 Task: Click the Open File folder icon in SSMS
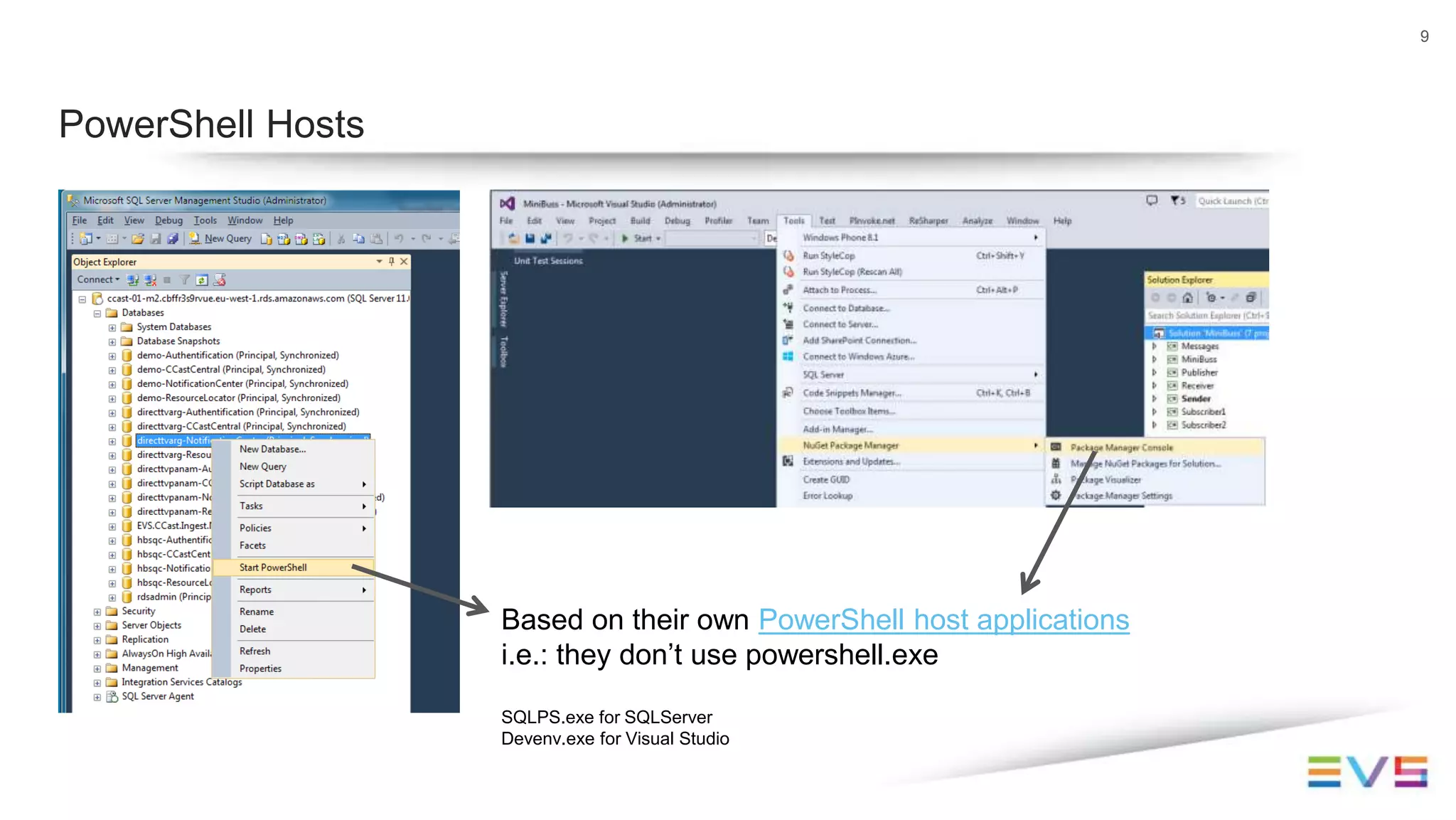pyautogui.click(x=138, y=239)
